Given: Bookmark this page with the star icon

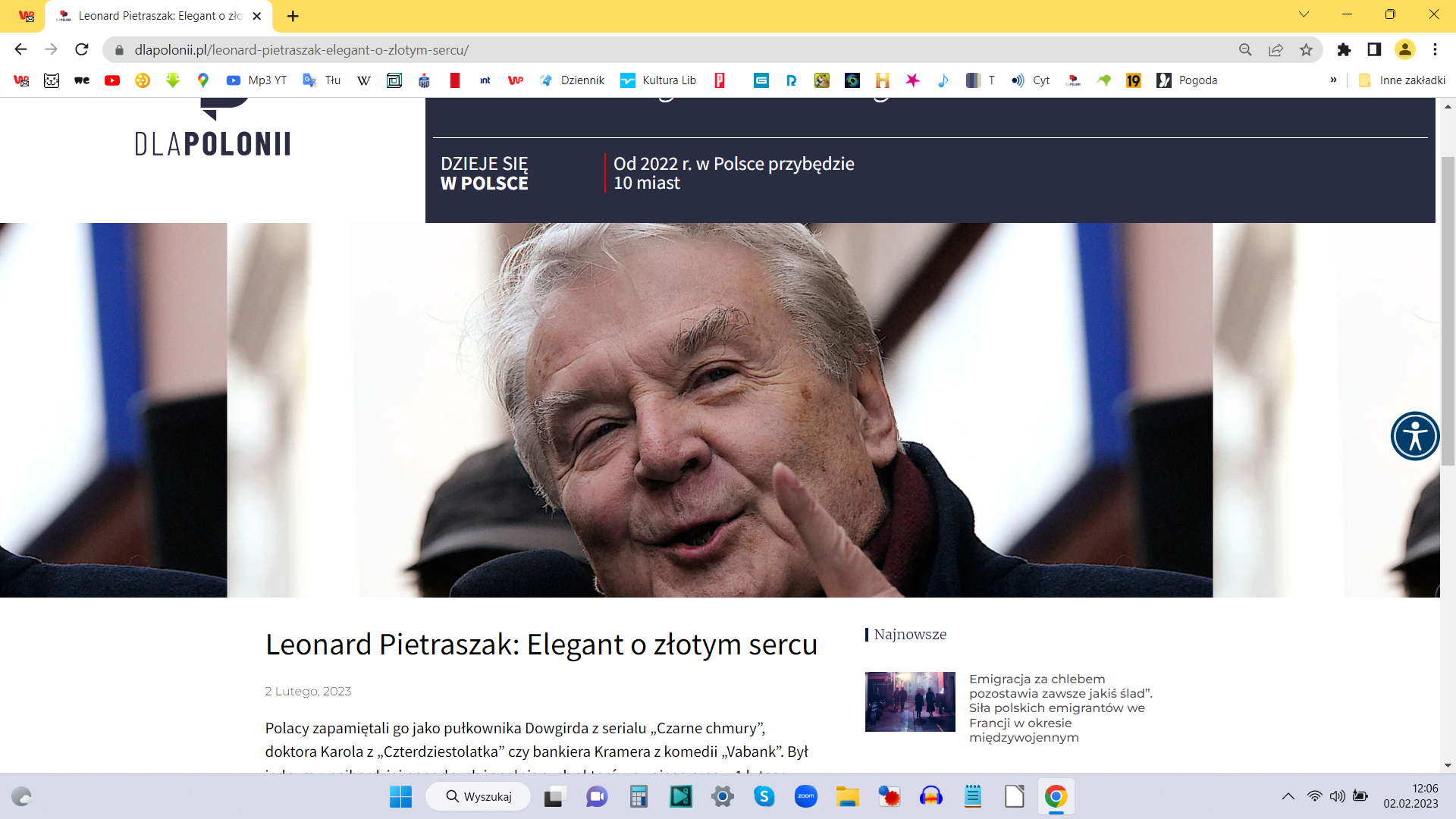Looking at the screenshot, I should (x=1306, y=49).
